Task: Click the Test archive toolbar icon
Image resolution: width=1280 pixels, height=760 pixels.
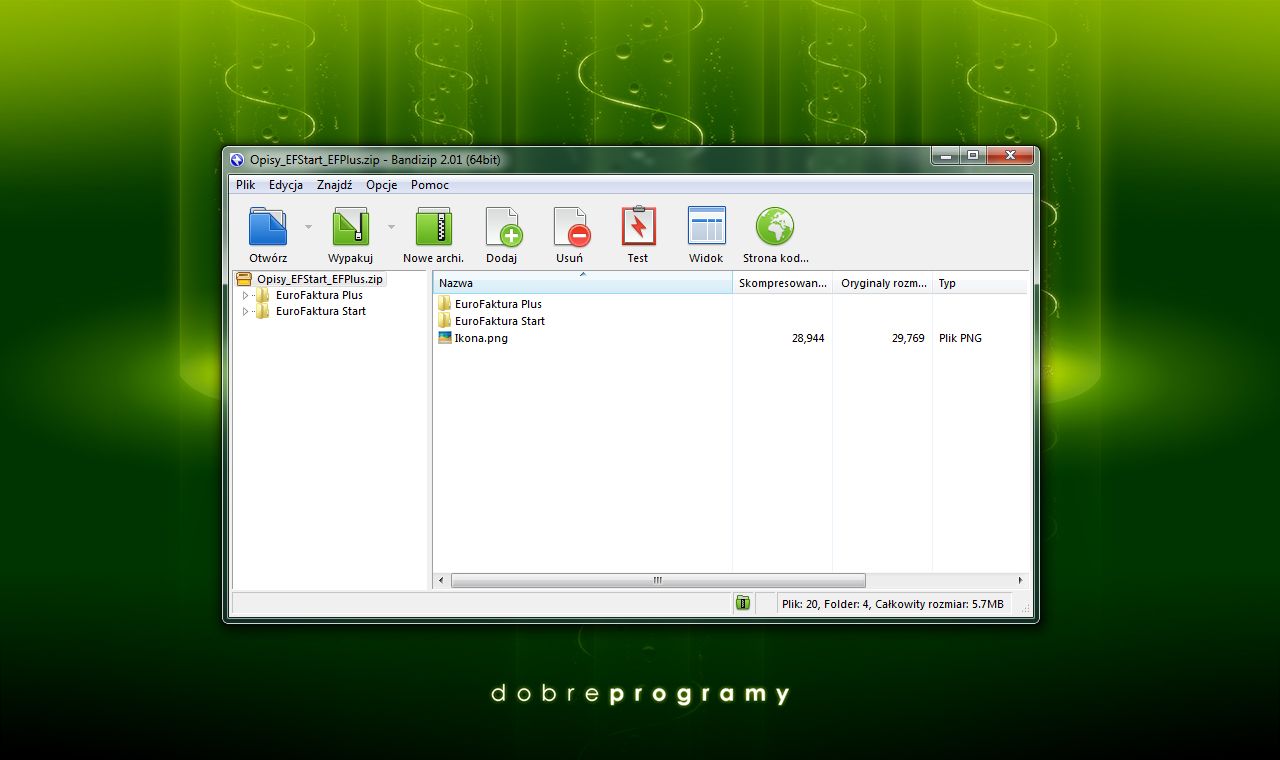Action: [x=638, y=226]
